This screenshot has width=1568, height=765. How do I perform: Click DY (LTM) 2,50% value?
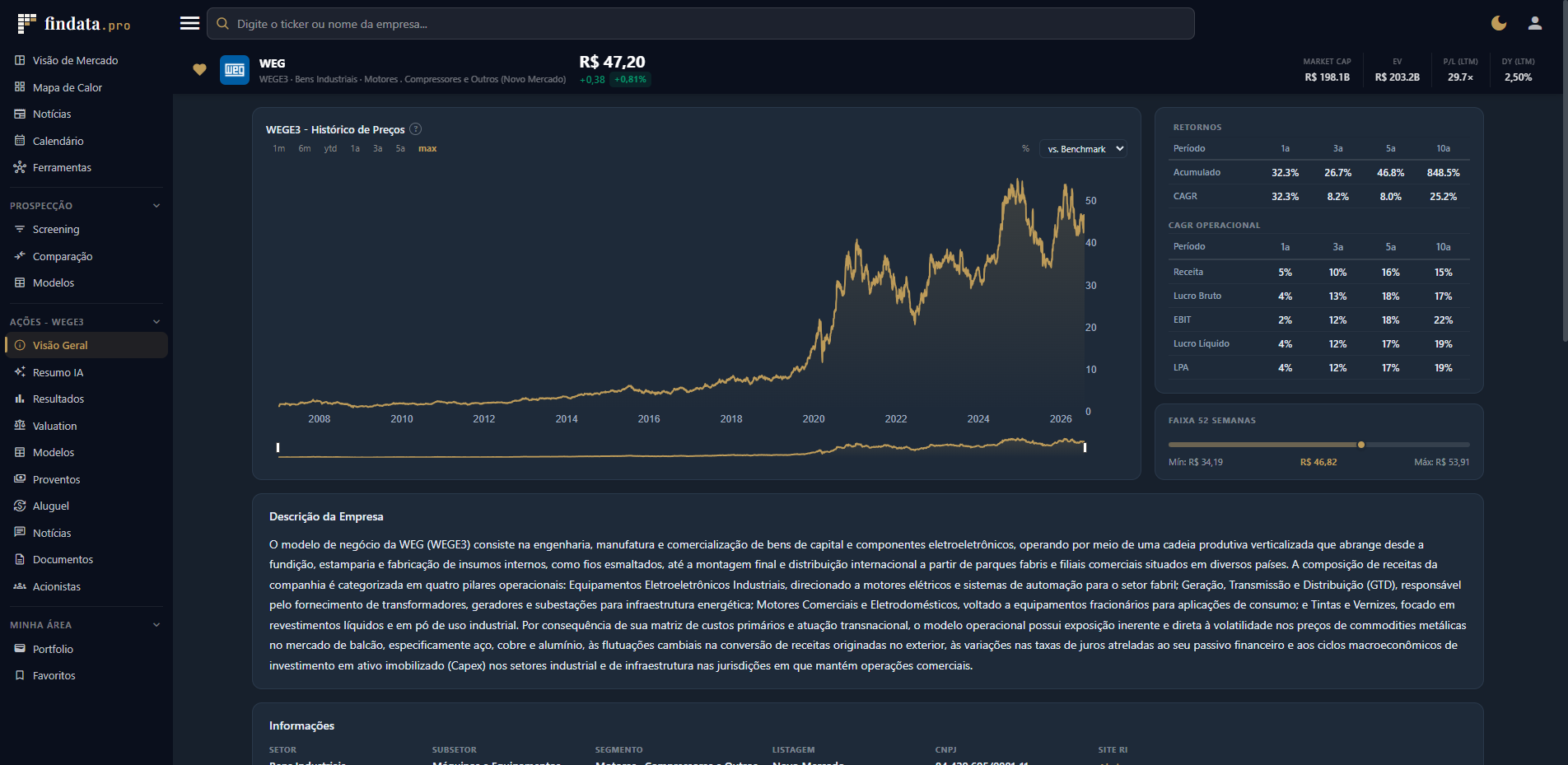tap(1518, 77)
